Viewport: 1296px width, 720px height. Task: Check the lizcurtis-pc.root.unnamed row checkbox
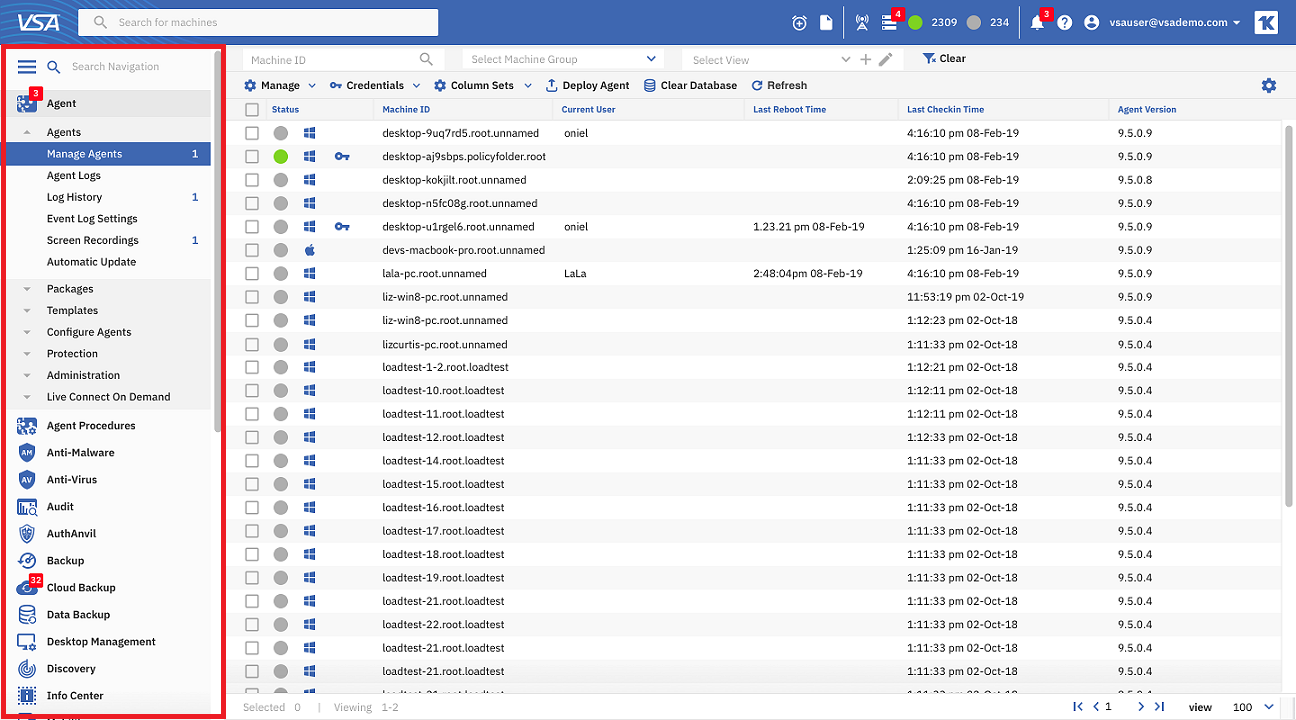(252, 344)
